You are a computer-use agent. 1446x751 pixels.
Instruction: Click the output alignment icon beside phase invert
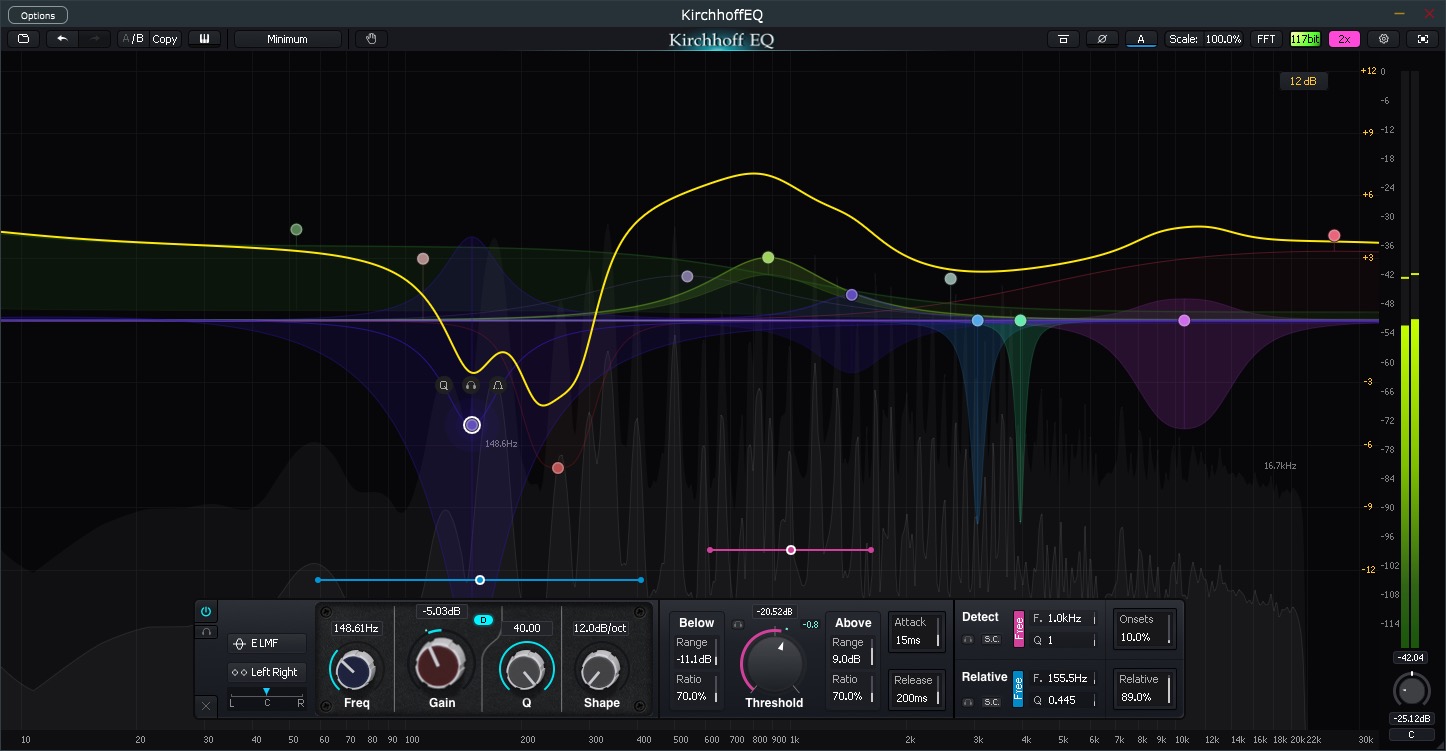pyautogui.click(x=1063, y=39)
